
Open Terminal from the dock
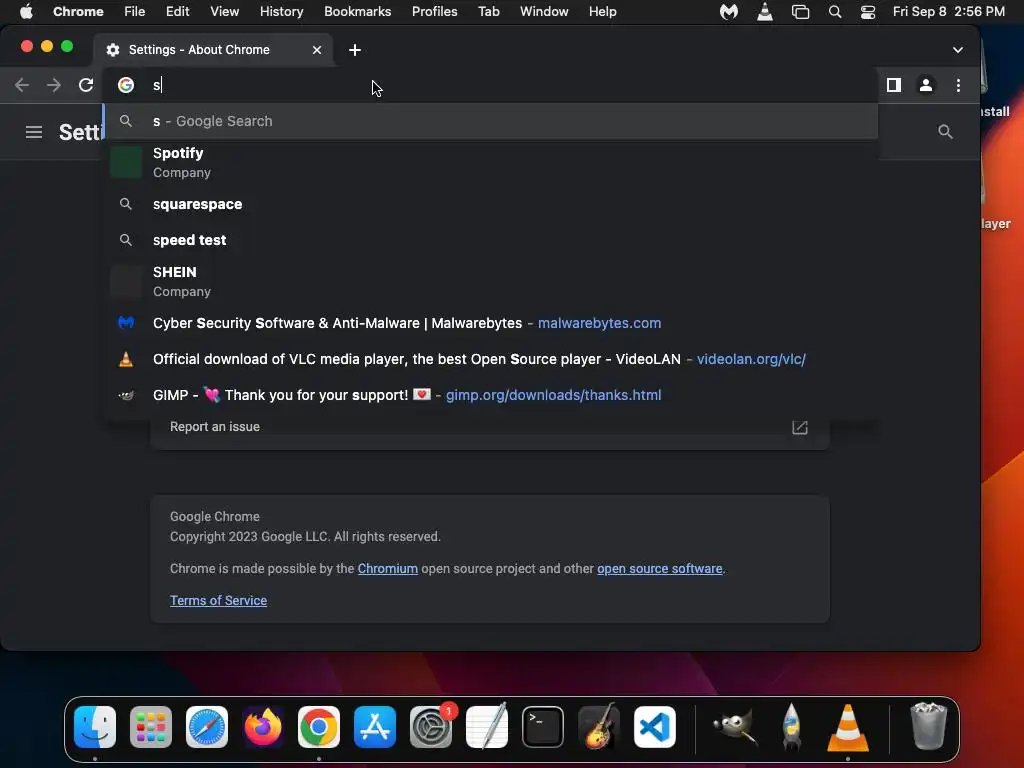[x=543, y=727]
